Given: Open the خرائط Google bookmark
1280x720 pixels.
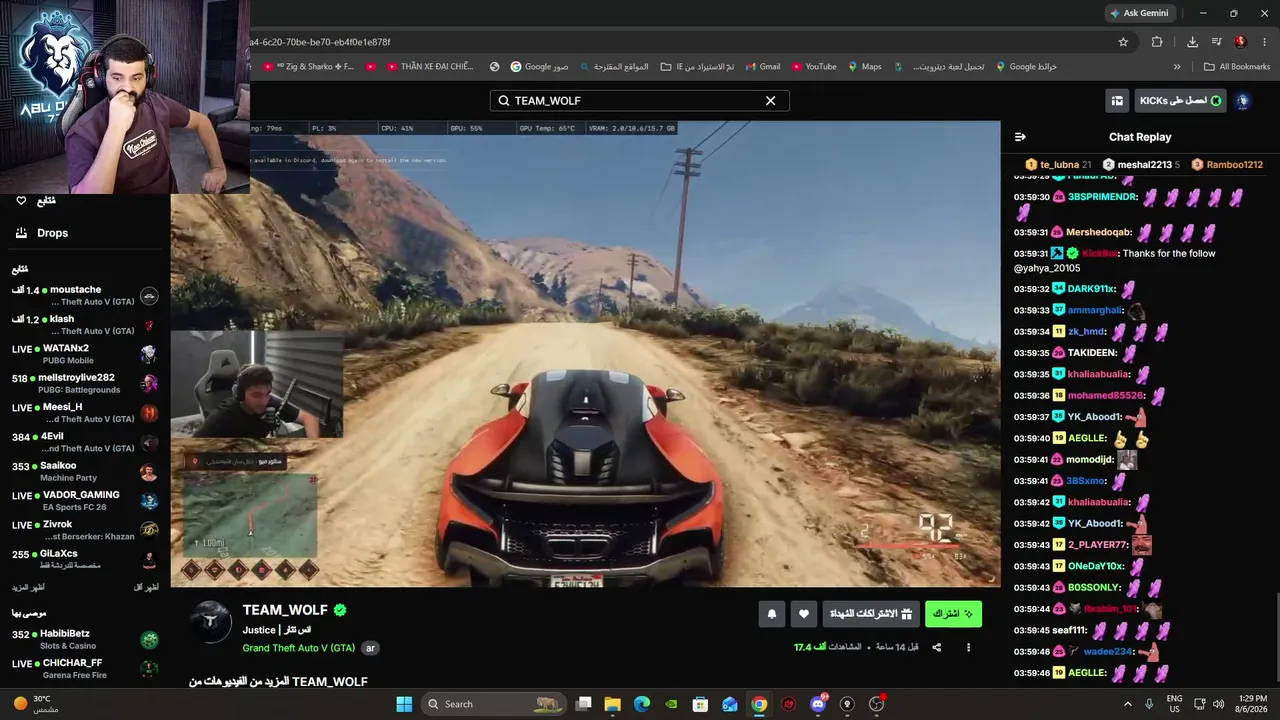Looking at the screenshot, I should click(1025, 67).
